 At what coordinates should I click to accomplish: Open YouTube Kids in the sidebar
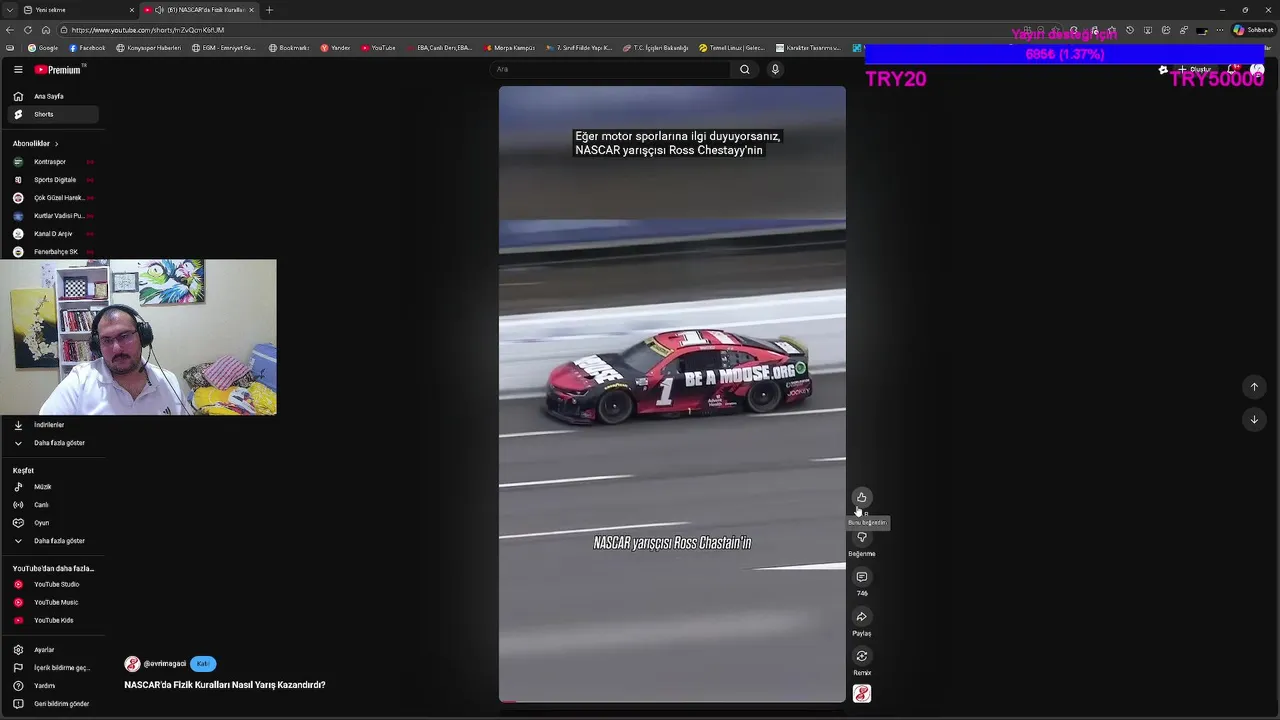(x=52, y=620)
